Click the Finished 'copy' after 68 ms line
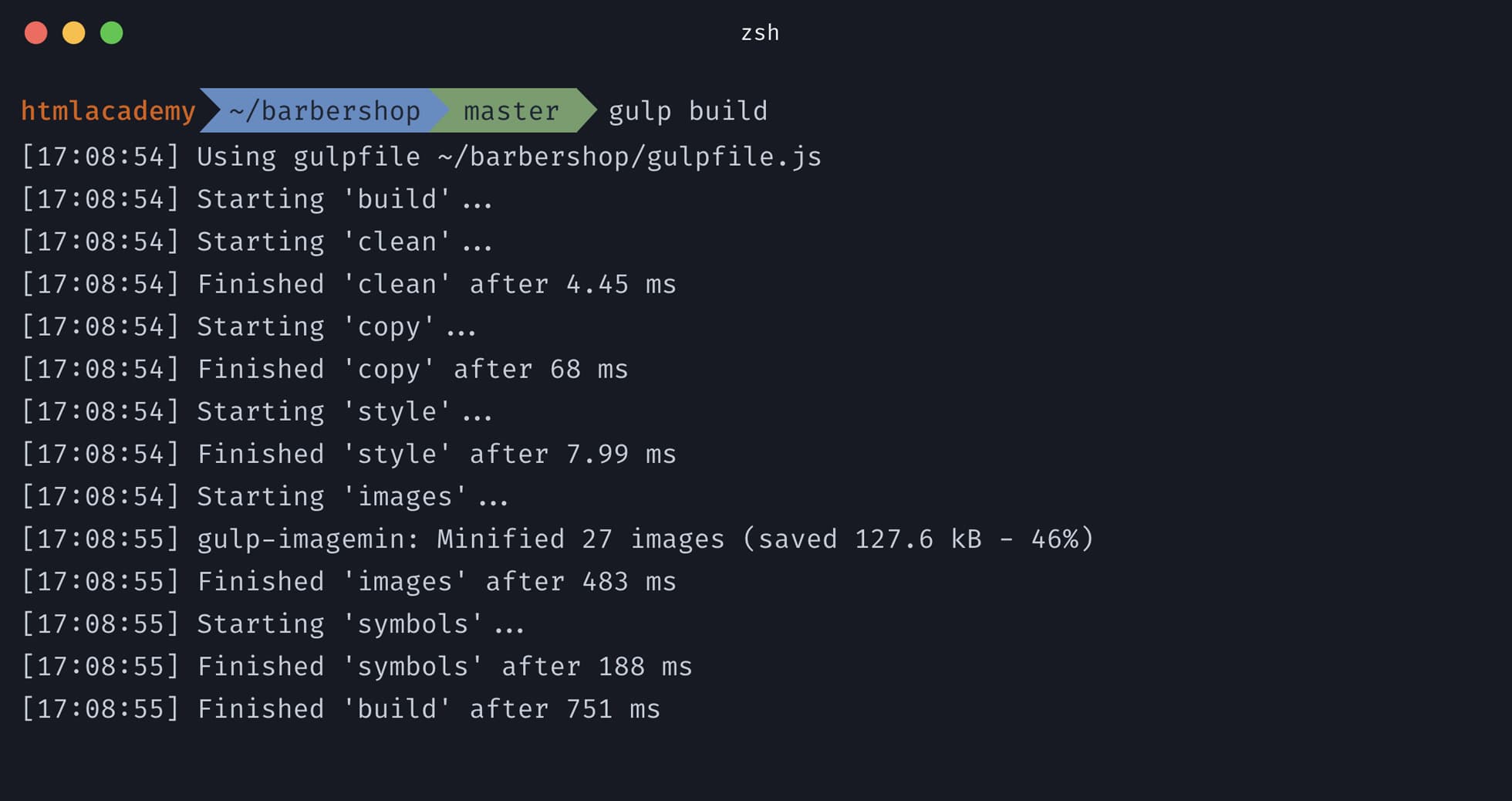Screen dimensions: 1512x801 325,369
